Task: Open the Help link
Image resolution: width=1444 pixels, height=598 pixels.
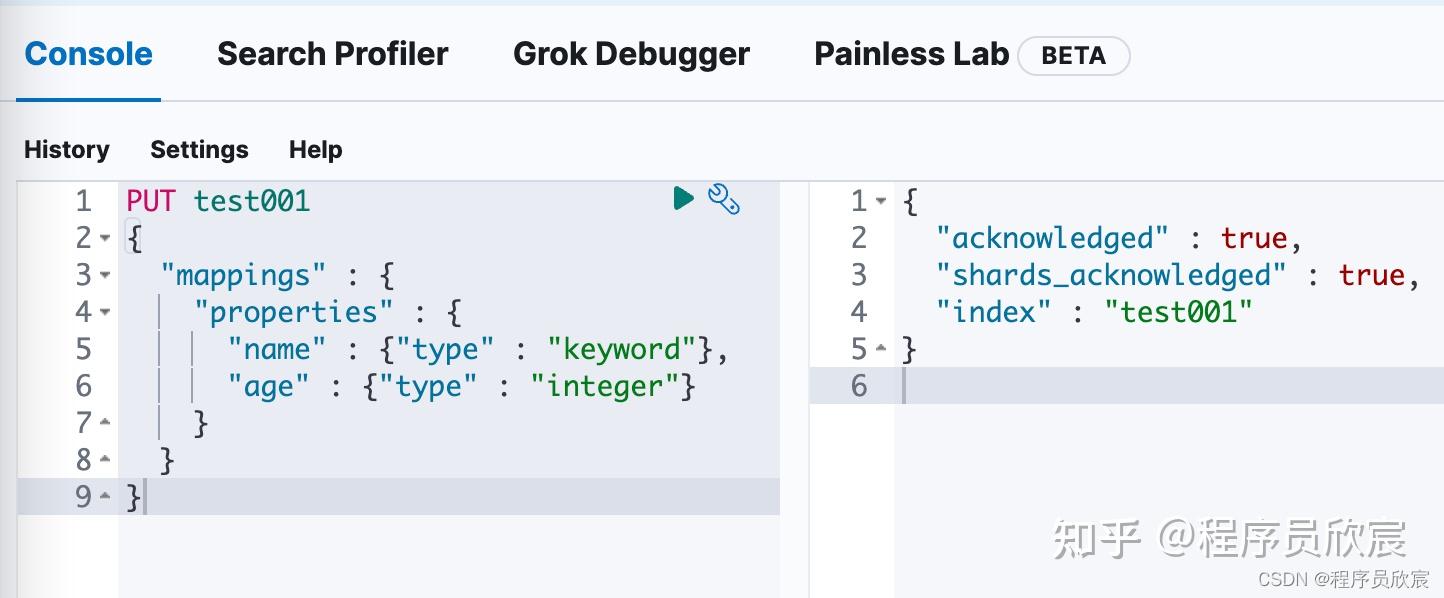Action: (316, 150)
